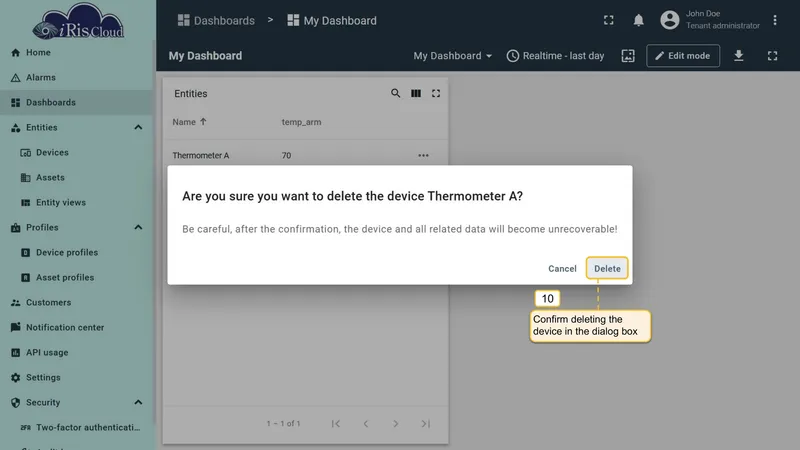Select Dashboards in the sidebar
The image size is (800, 450).
coord(77,103)
